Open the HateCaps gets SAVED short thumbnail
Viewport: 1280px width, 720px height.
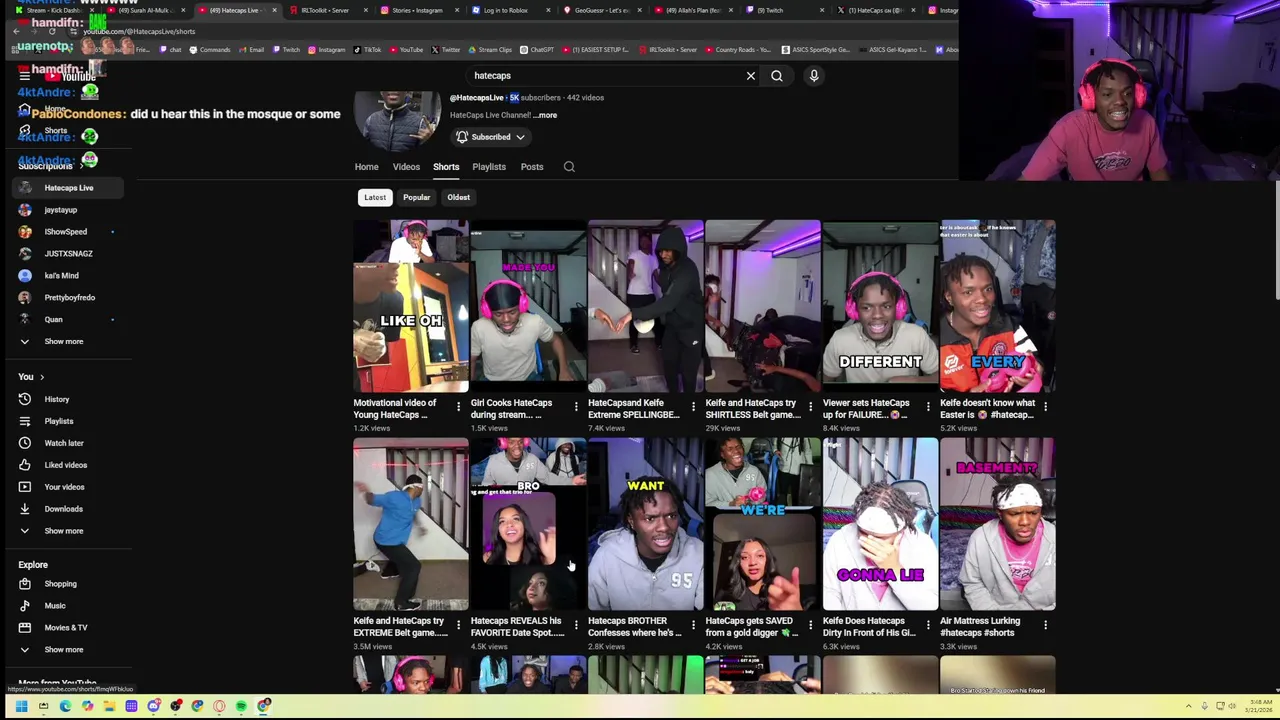[x=762, y=524]
